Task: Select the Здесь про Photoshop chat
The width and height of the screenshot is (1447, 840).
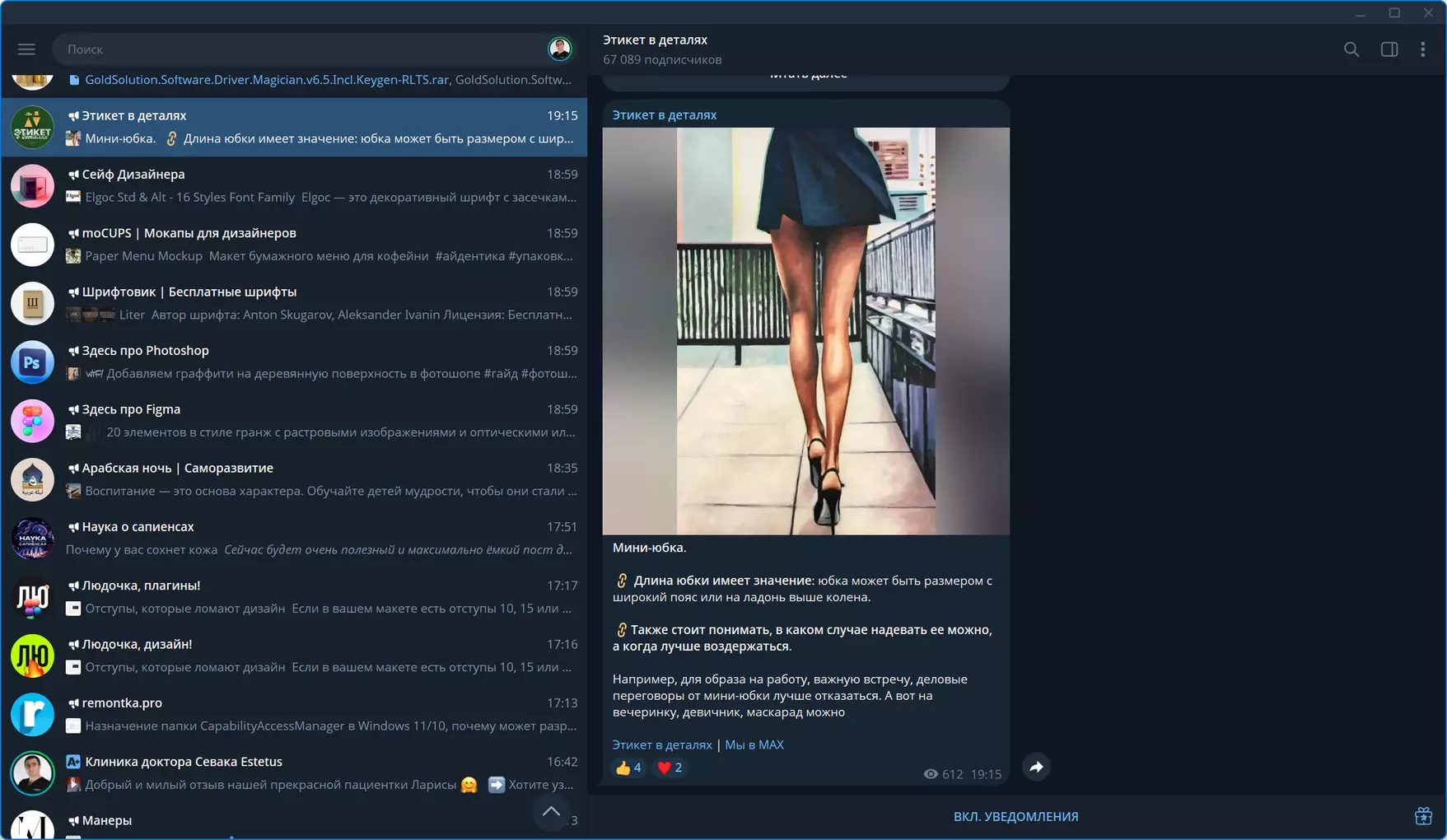Action: (294, 362)
